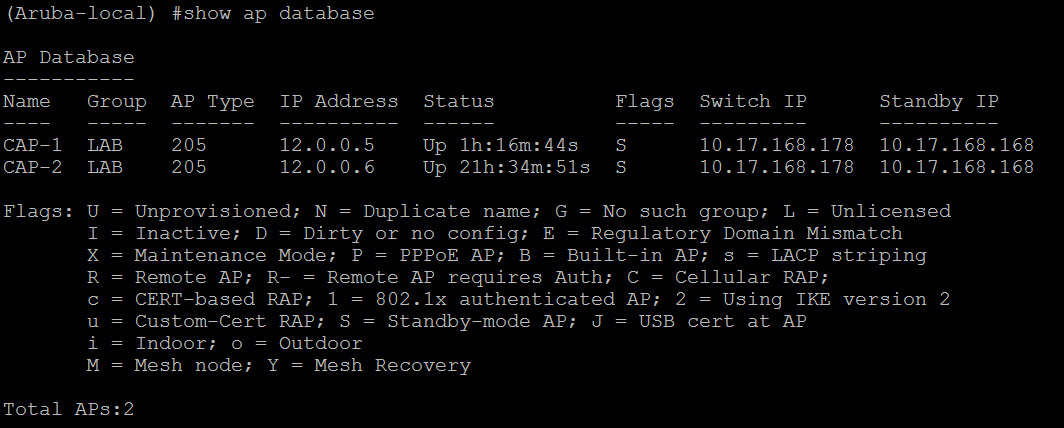Select the CAP-2 AP name
This screenshot has width=1064, height=428.
point(33,167)
